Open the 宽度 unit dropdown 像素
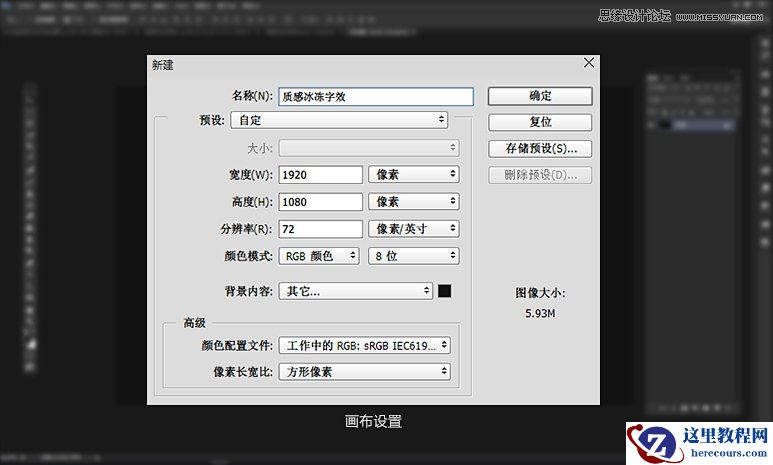The width and height of the screenshot is (773, 465). pyautogui.click(x=414, y=174)
